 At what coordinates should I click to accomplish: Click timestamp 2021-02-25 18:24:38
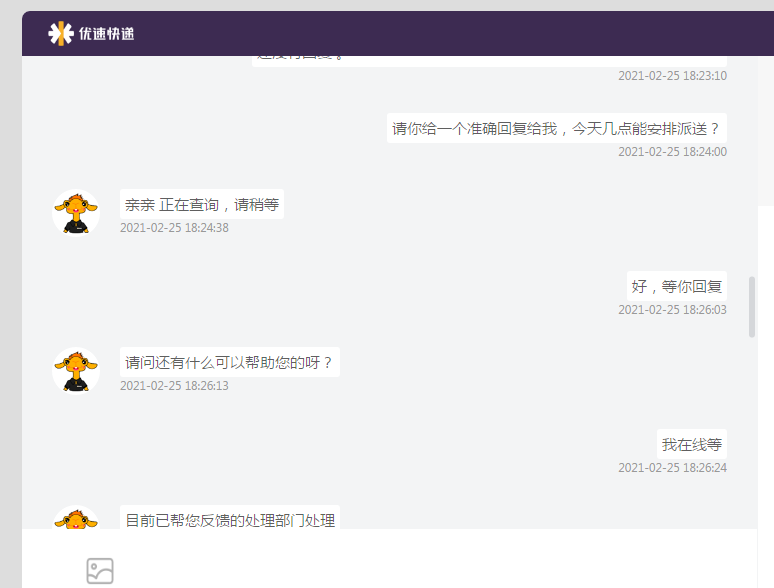174,228
